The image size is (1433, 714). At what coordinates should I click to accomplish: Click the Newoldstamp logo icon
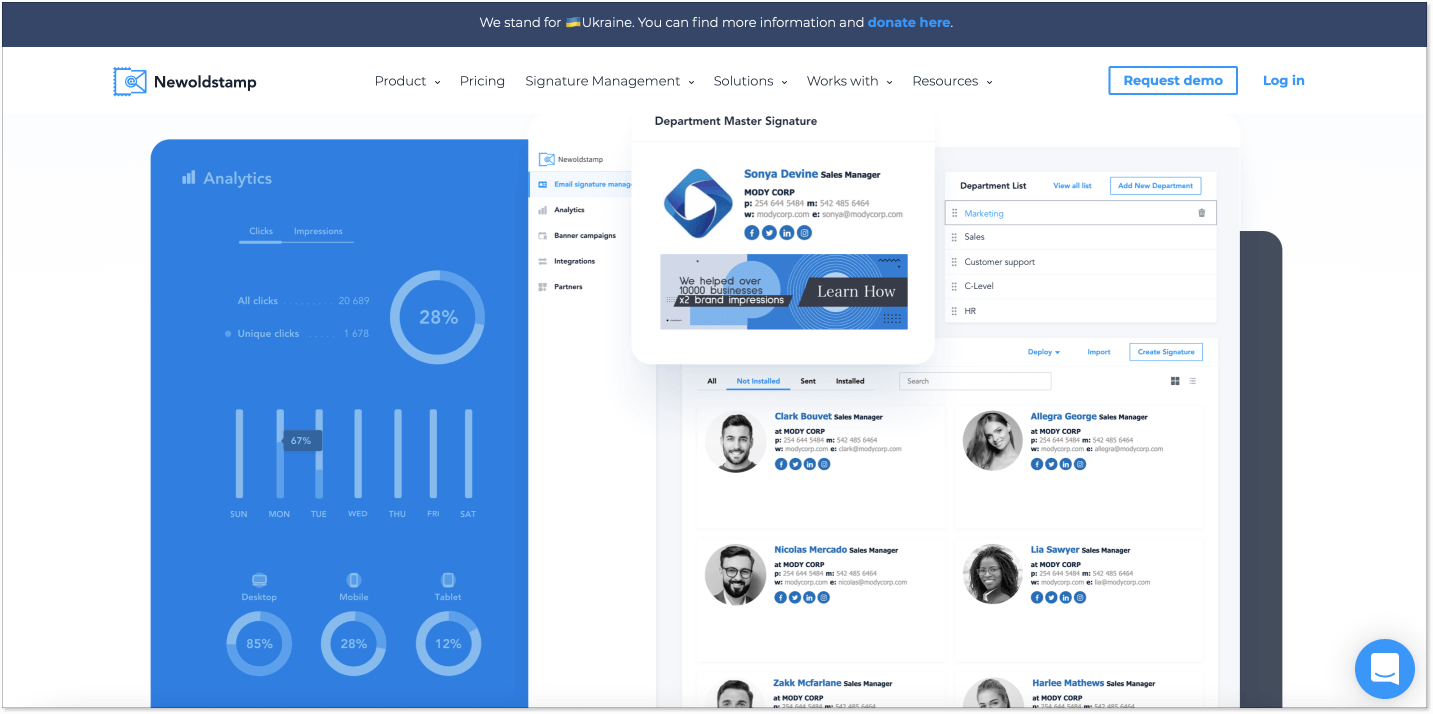(x=130, y=81)
